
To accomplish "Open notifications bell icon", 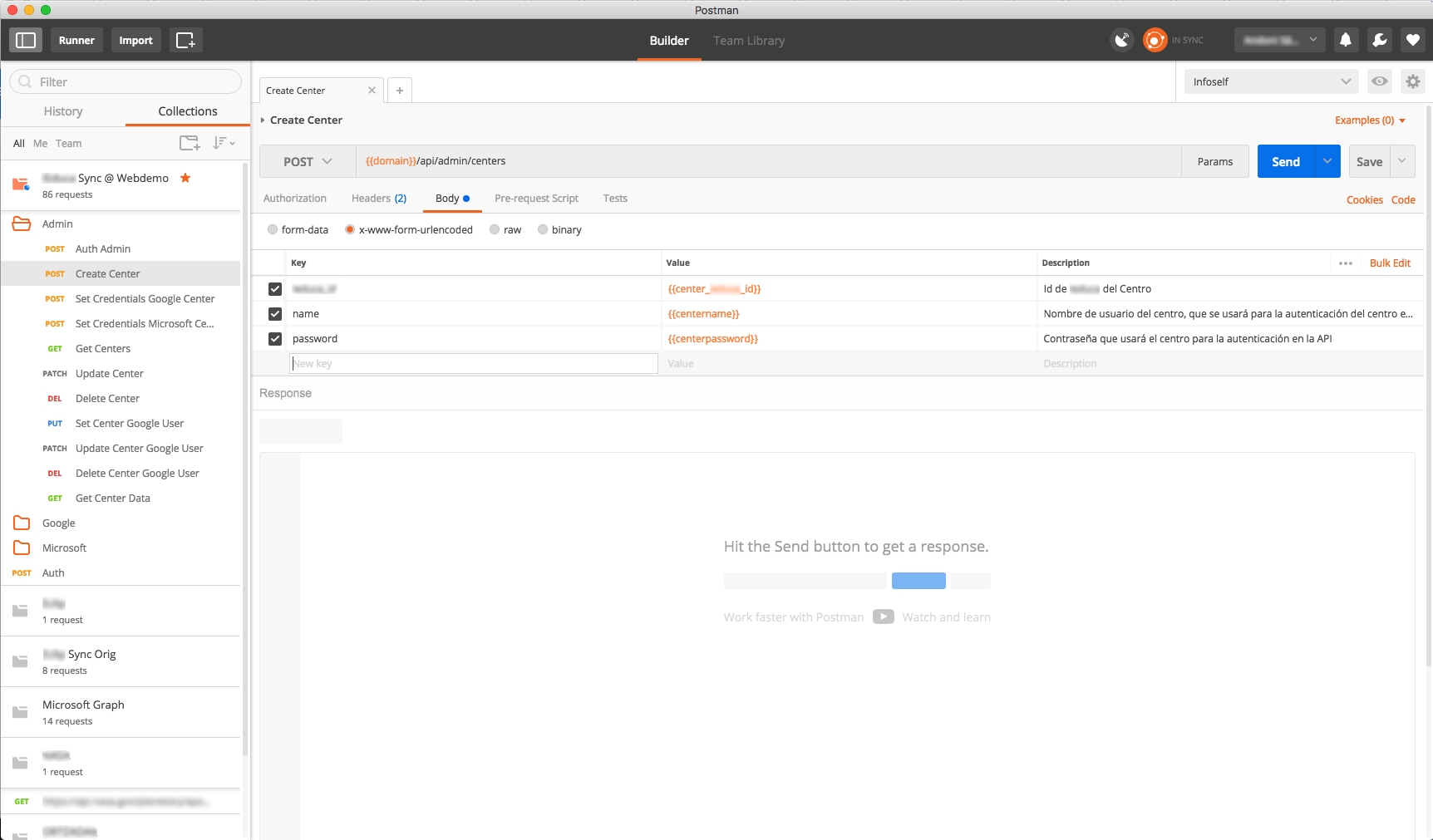I will tap(1346, 40).
